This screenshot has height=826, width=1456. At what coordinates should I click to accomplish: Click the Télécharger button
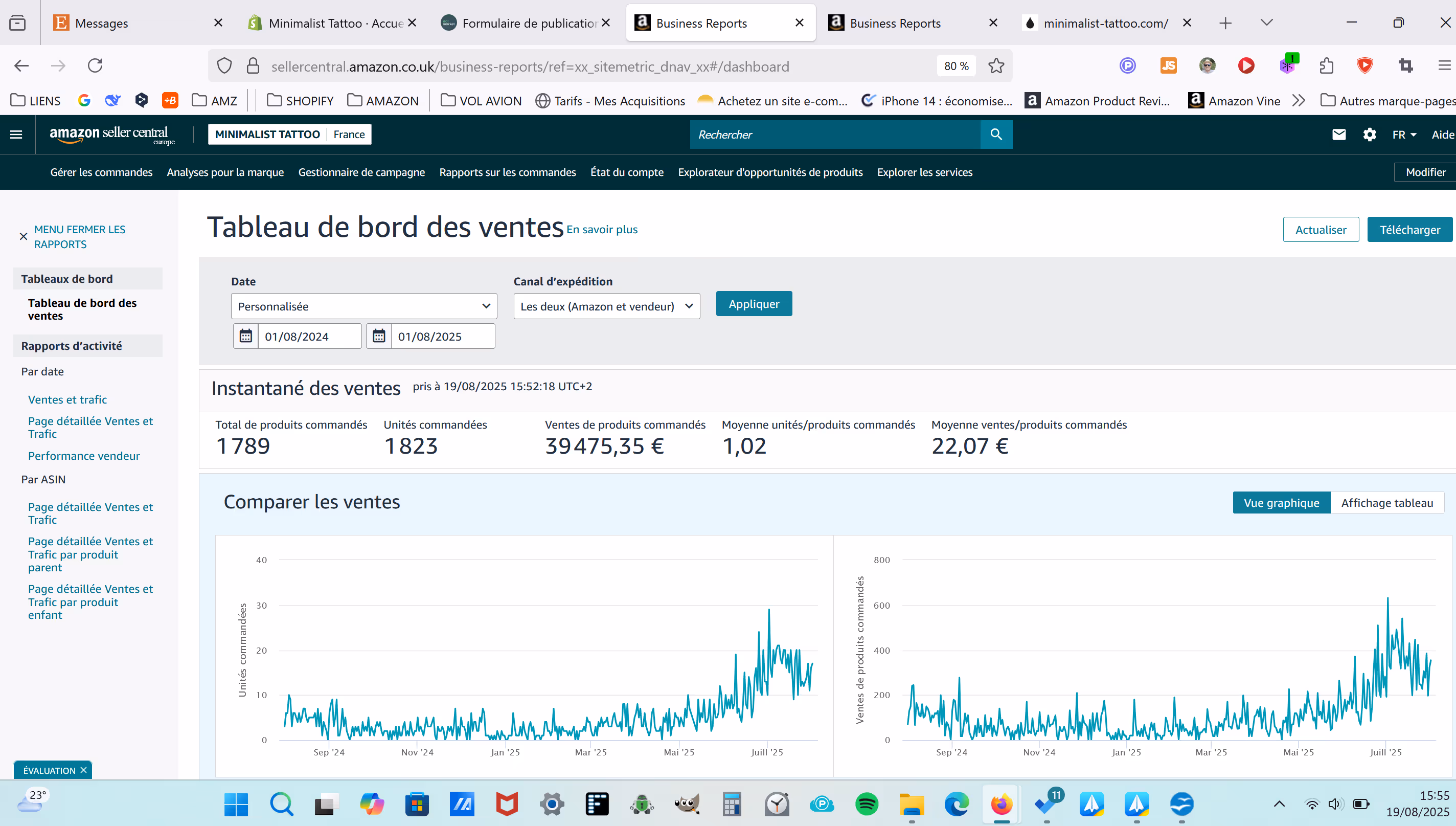point(1409,230)
